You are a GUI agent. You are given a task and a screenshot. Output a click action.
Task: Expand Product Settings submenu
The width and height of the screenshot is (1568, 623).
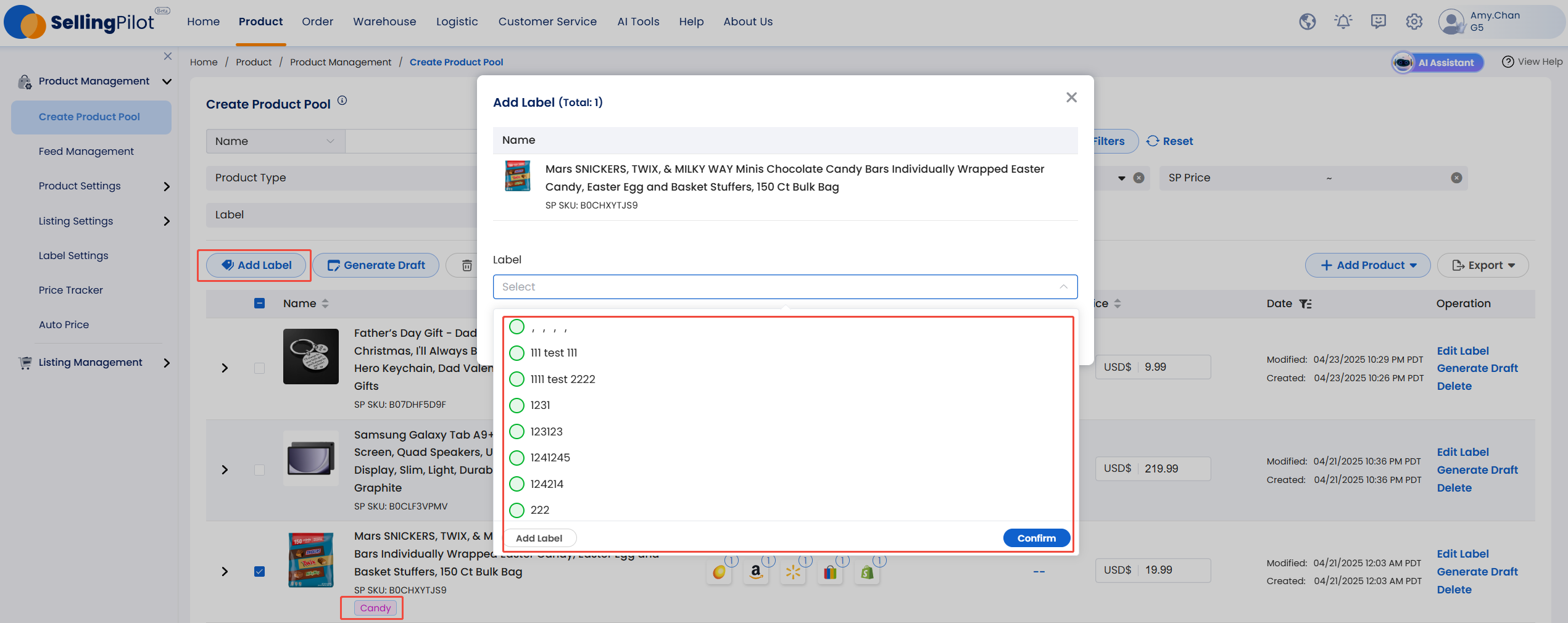(166, 186)
